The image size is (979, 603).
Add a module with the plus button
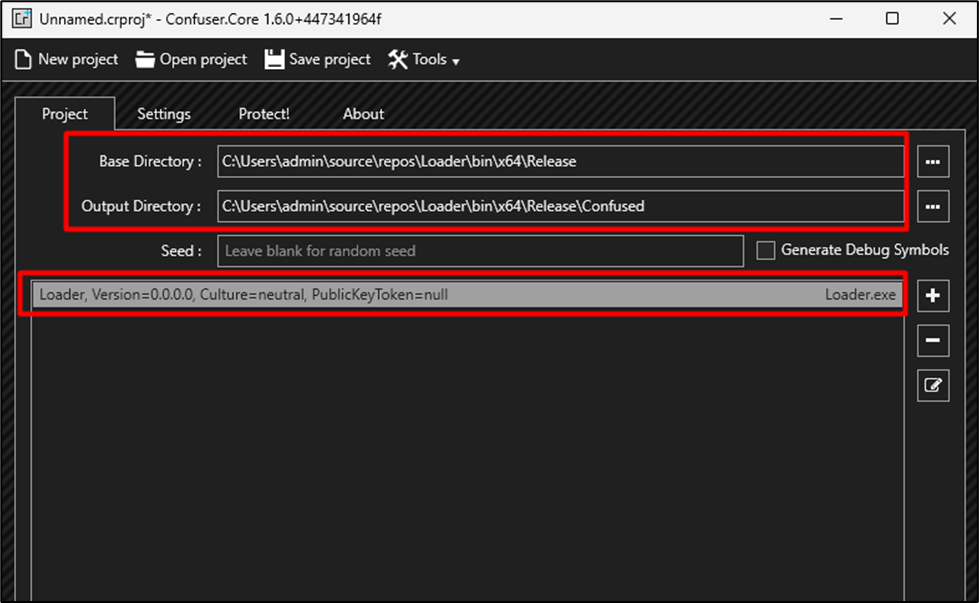click(x=933, y=295)
